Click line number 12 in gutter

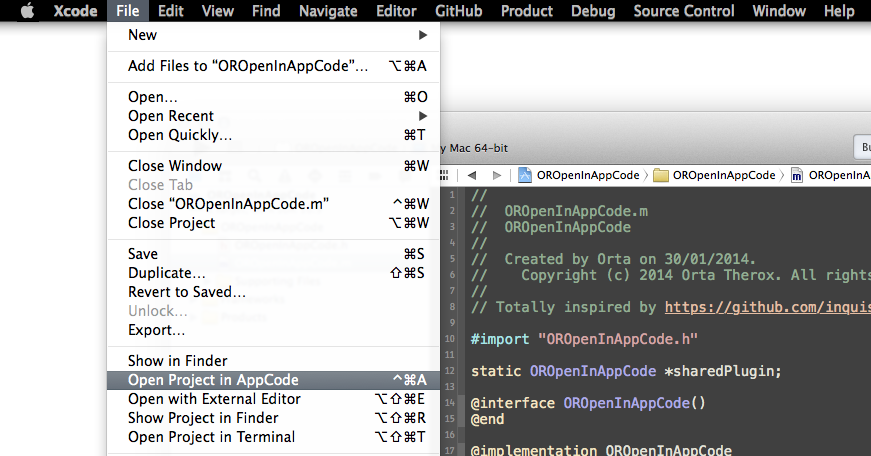(x=449, y=371)
